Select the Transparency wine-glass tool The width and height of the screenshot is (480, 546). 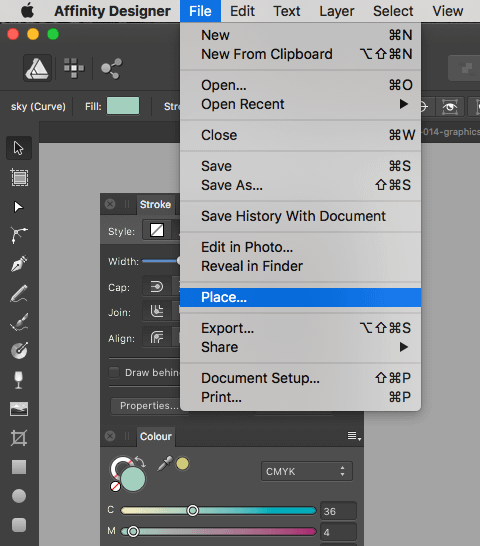(18, 380)
